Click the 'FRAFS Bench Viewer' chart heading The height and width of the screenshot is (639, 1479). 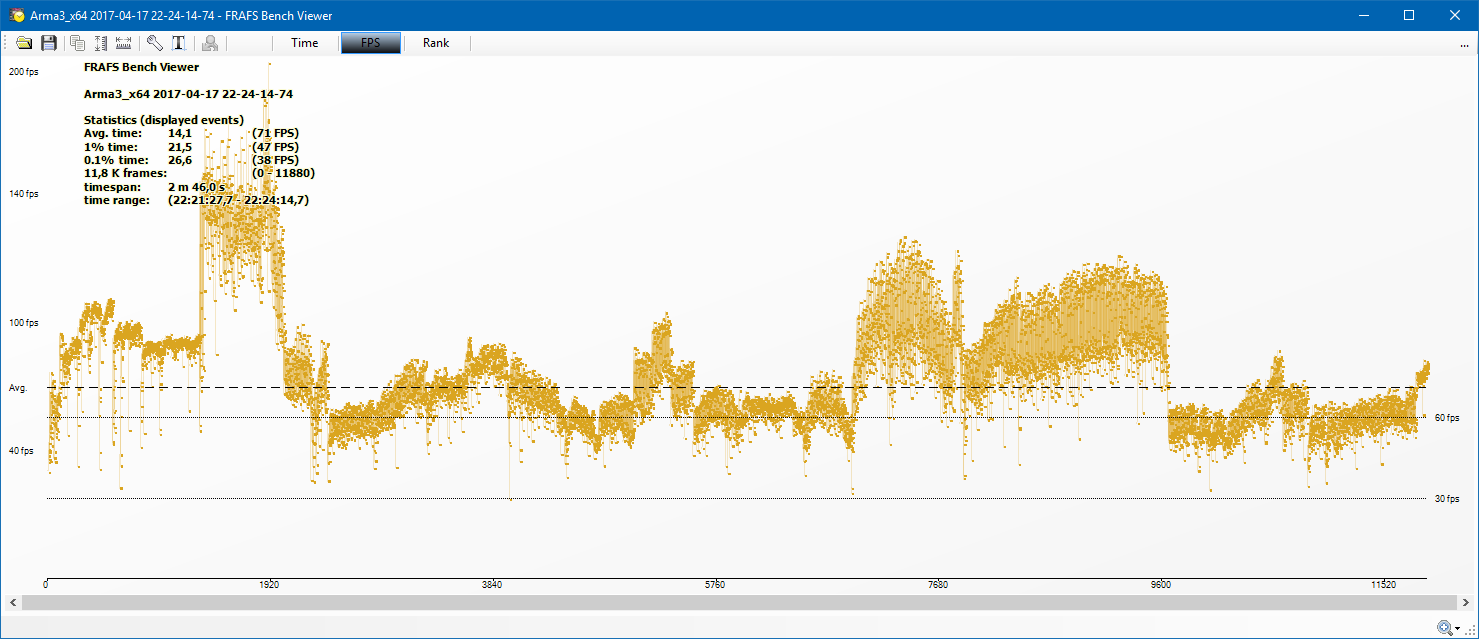pos(141,68)
